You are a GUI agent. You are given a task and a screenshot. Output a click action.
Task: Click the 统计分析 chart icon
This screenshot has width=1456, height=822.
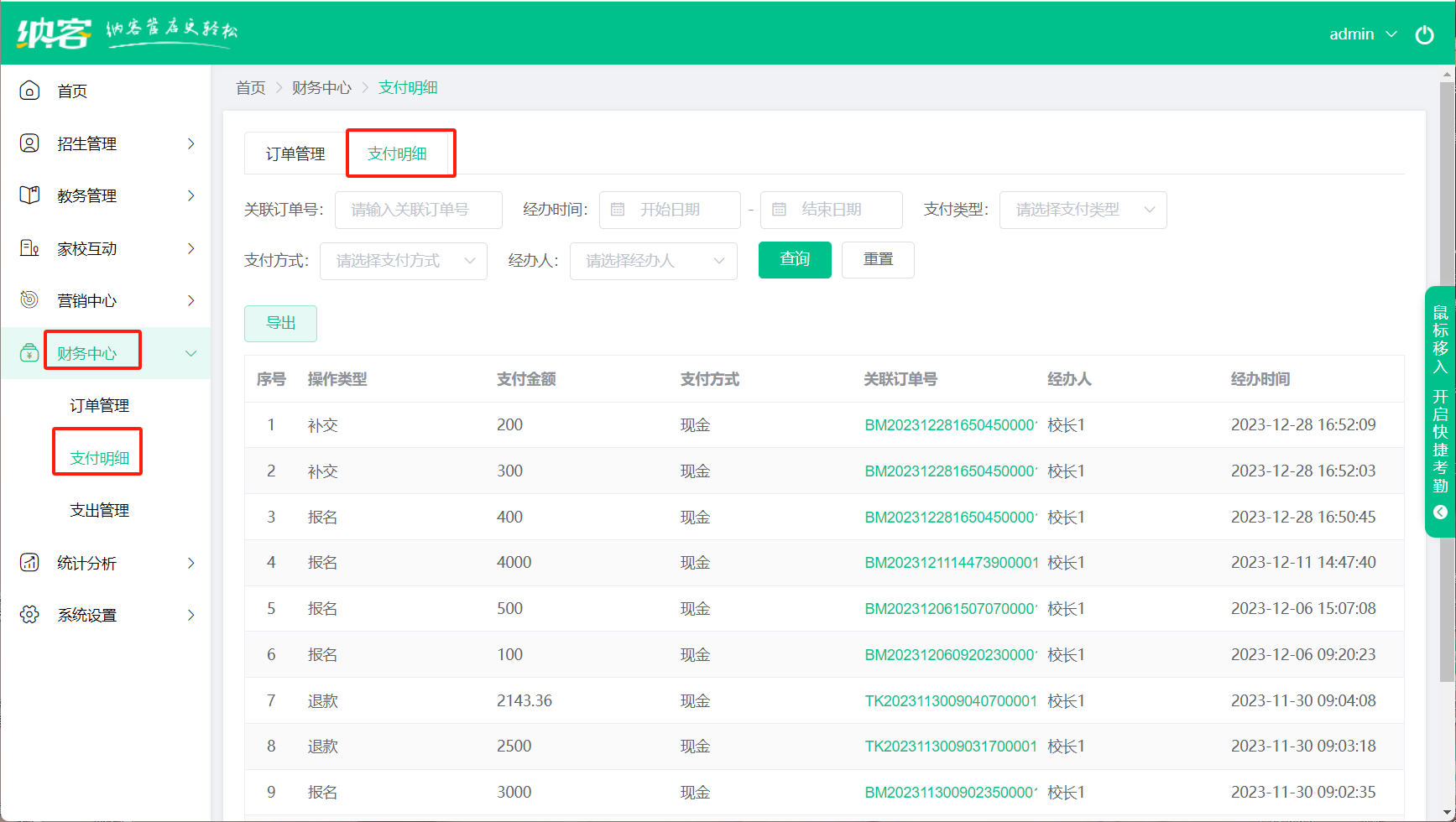[x=29, y=563]
